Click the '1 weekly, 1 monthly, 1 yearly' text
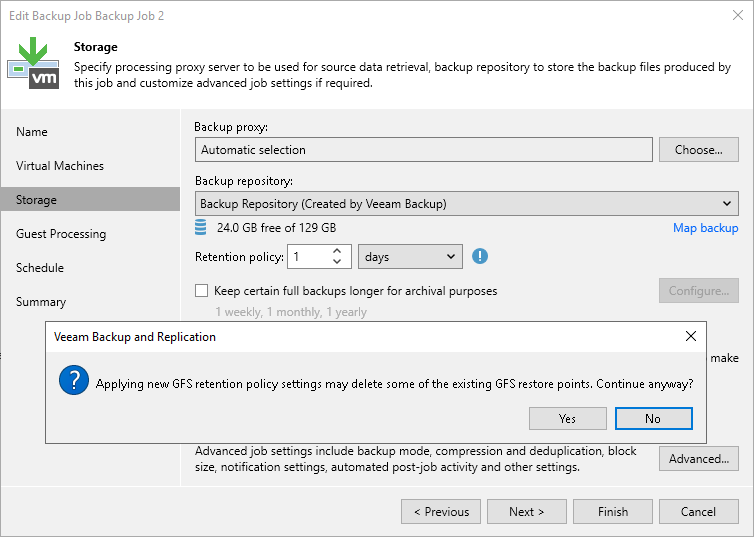Image resolution: width=754 pixels, height=537 pixels. 291,312
